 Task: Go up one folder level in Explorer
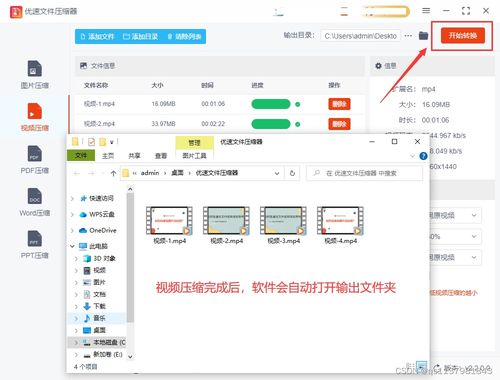[x=113, y=173]
